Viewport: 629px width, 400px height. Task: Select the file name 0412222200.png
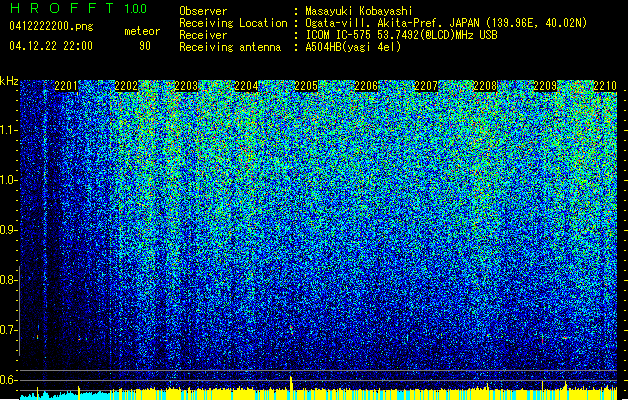point(51,26)
